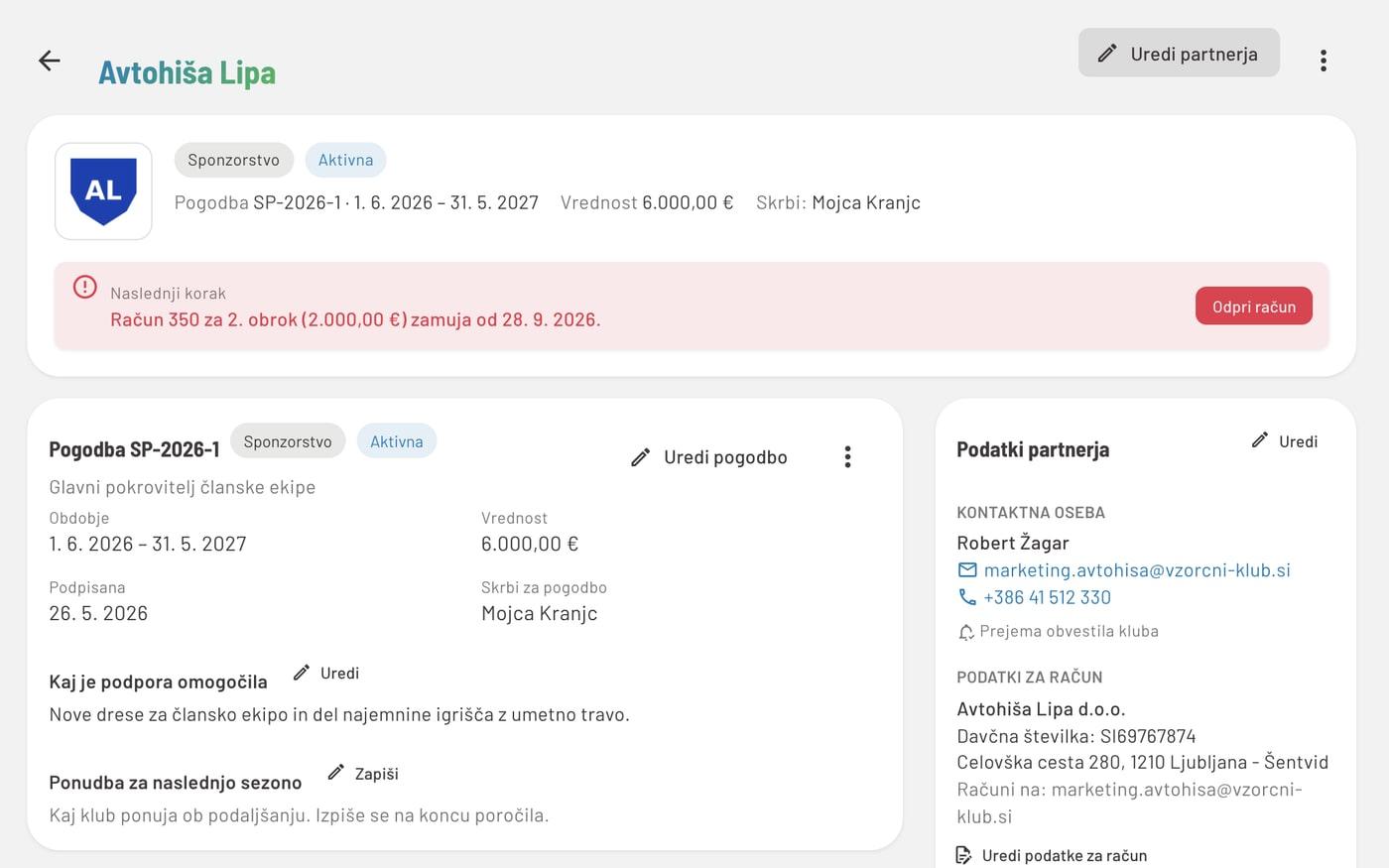The image size is (1389, 868).
Task: Click the Aktivna chip beside Pogodba SP-2026-1 heading
Action: (397, 441)
